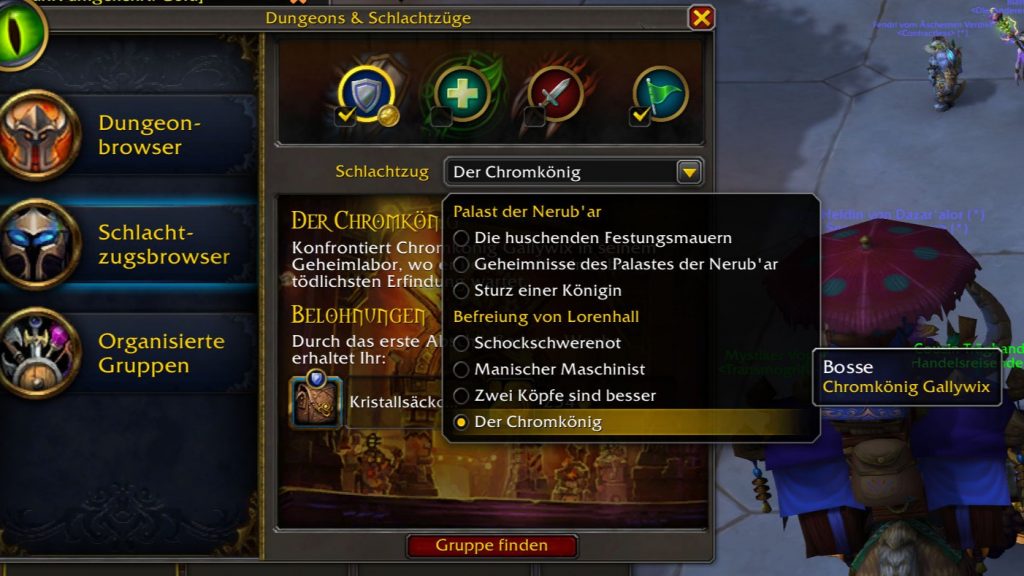Switch to Organisierte Gruppen tab
The height and width of the screenshot is (576, 1024).
129,353
